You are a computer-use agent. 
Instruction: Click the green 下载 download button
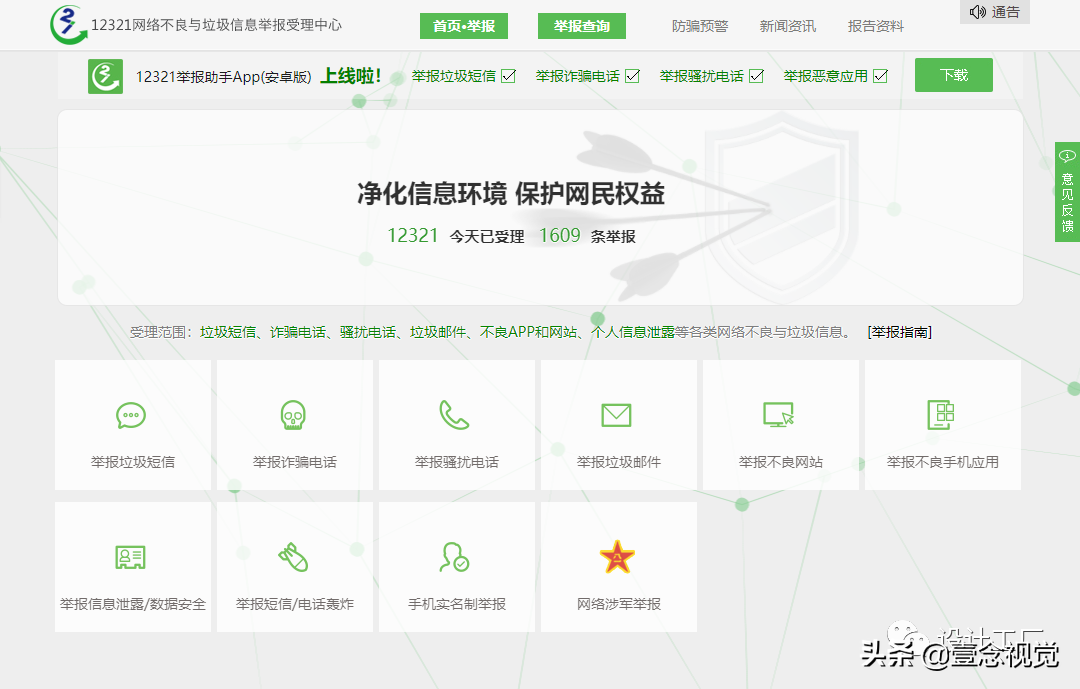point(953,74)
